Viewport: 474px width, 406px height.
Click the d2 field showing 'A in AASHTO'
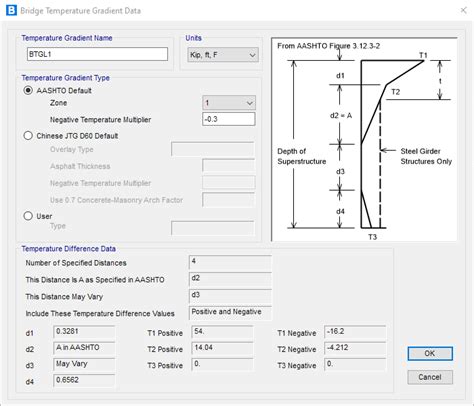(x=84, y=348)
